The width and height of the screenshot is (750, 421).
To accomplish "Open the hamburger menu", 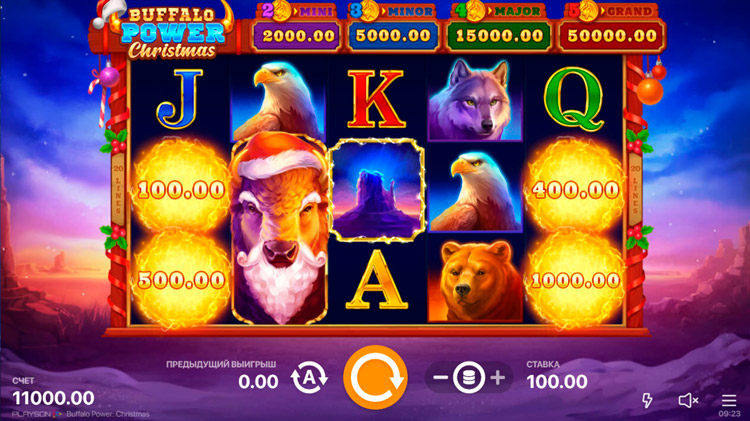I will pyautogui.click(x=729, y=399).
